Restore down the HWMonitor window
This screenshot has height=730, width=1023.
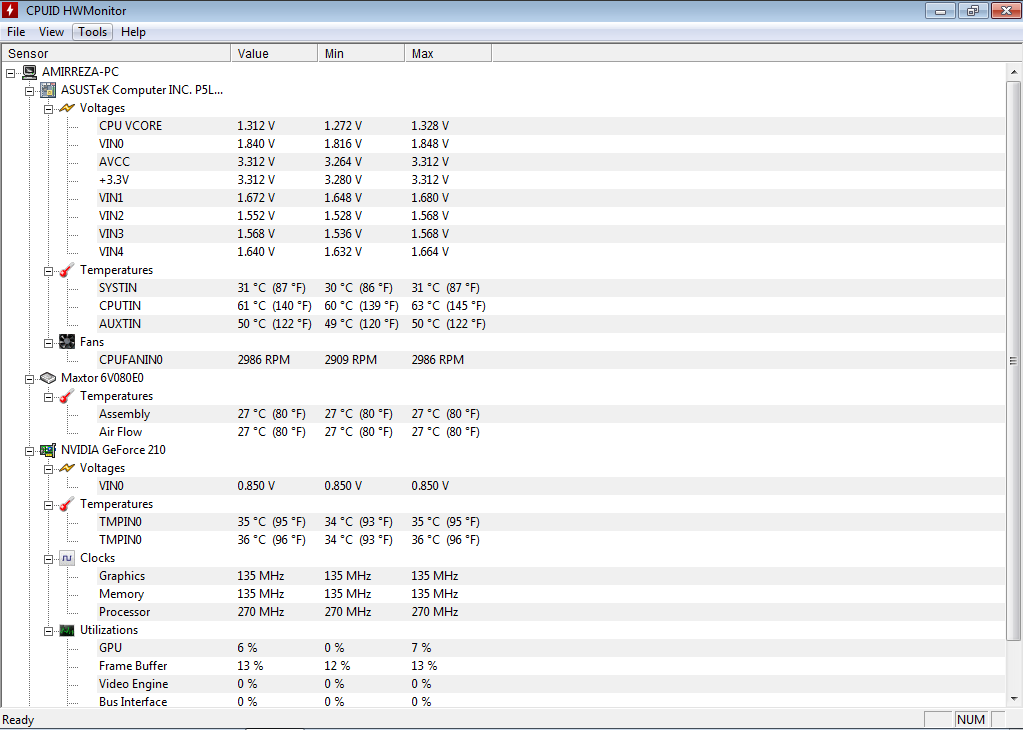click(973, 10)
